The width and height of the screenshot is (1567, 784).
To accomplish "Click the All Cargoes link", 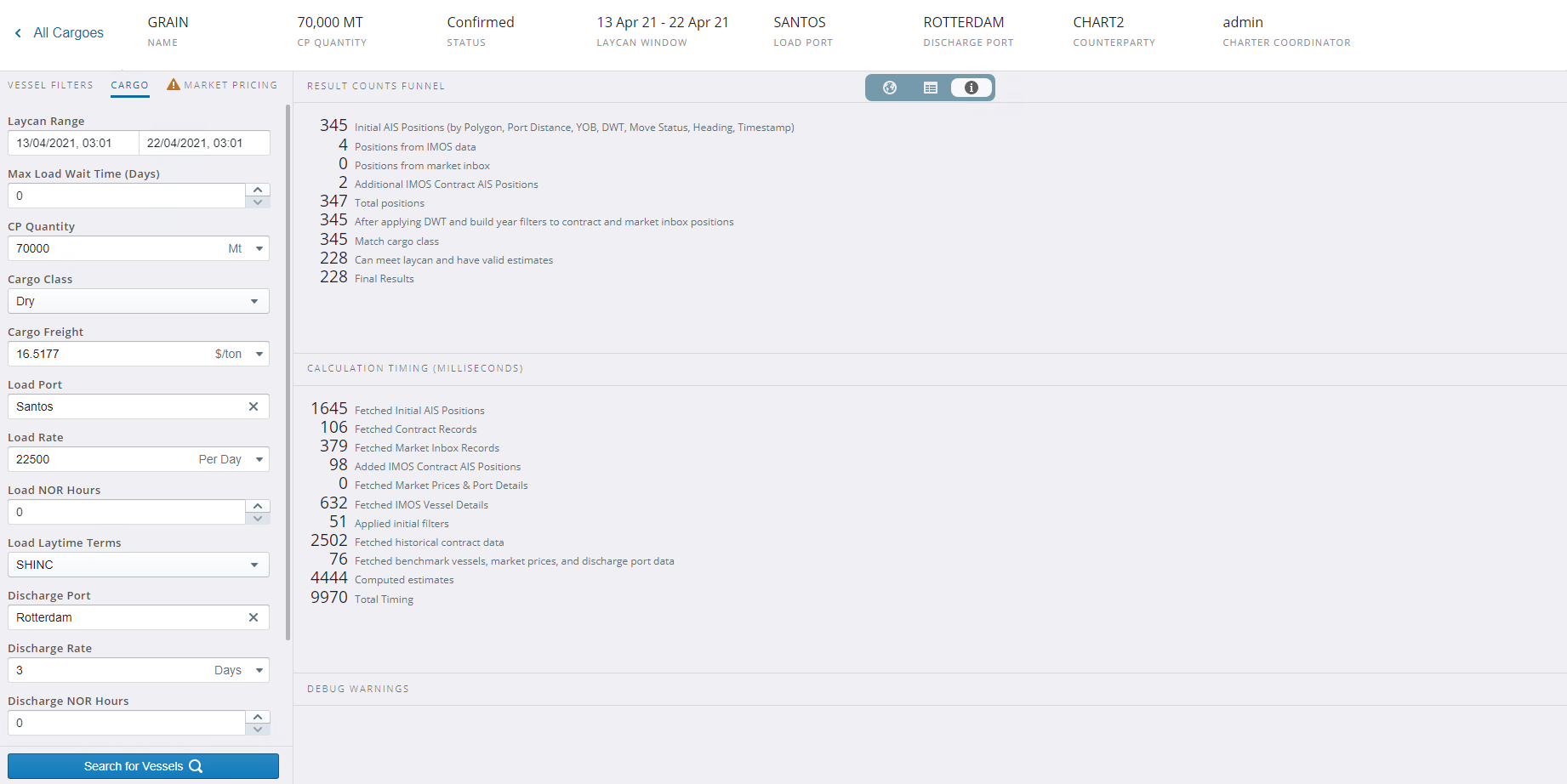I will point(68,32).
